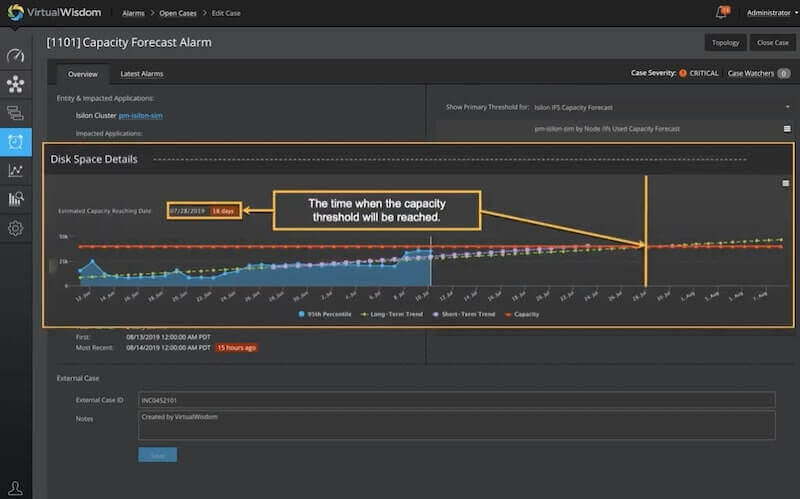The image size is (800, 499).
Task: Go to Open Cases breadcrumb
Action: [178, 13]
